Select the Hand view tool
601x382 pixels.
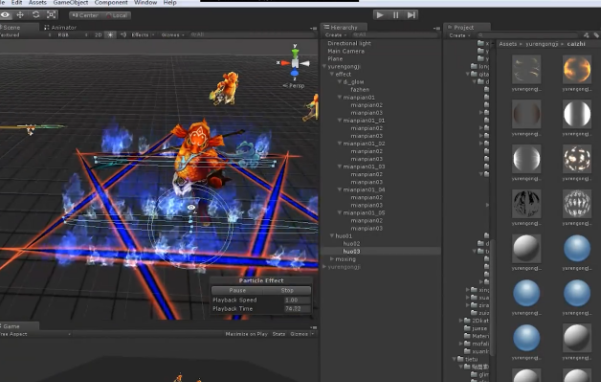point(5,15)
